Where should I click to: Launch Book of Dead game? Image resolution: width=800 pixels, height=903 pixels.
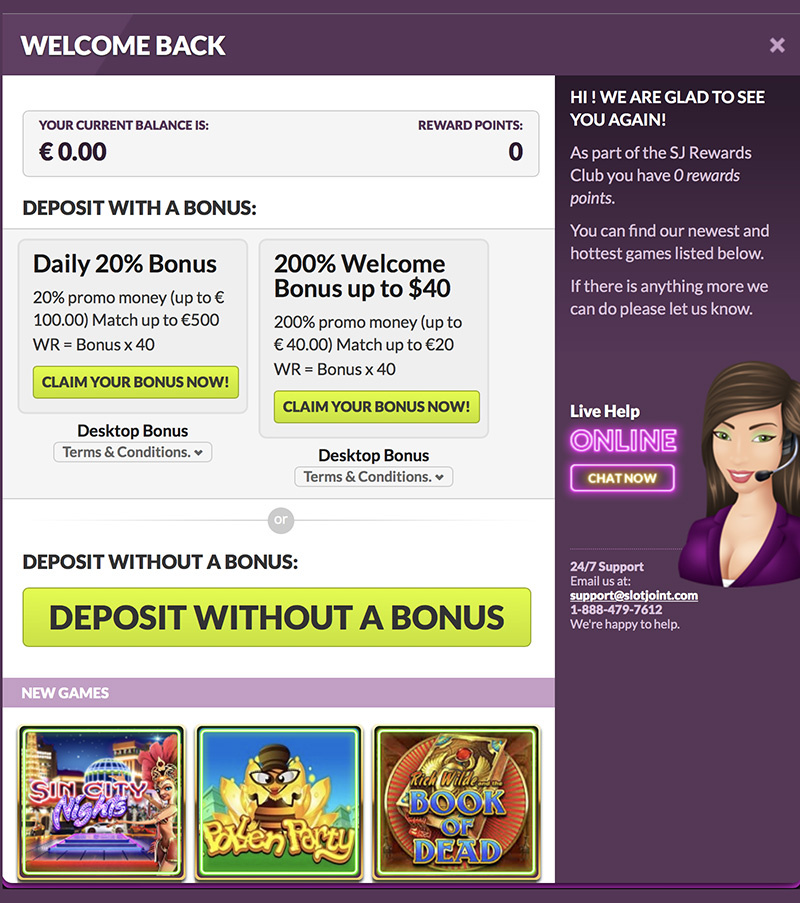[456, 803]
